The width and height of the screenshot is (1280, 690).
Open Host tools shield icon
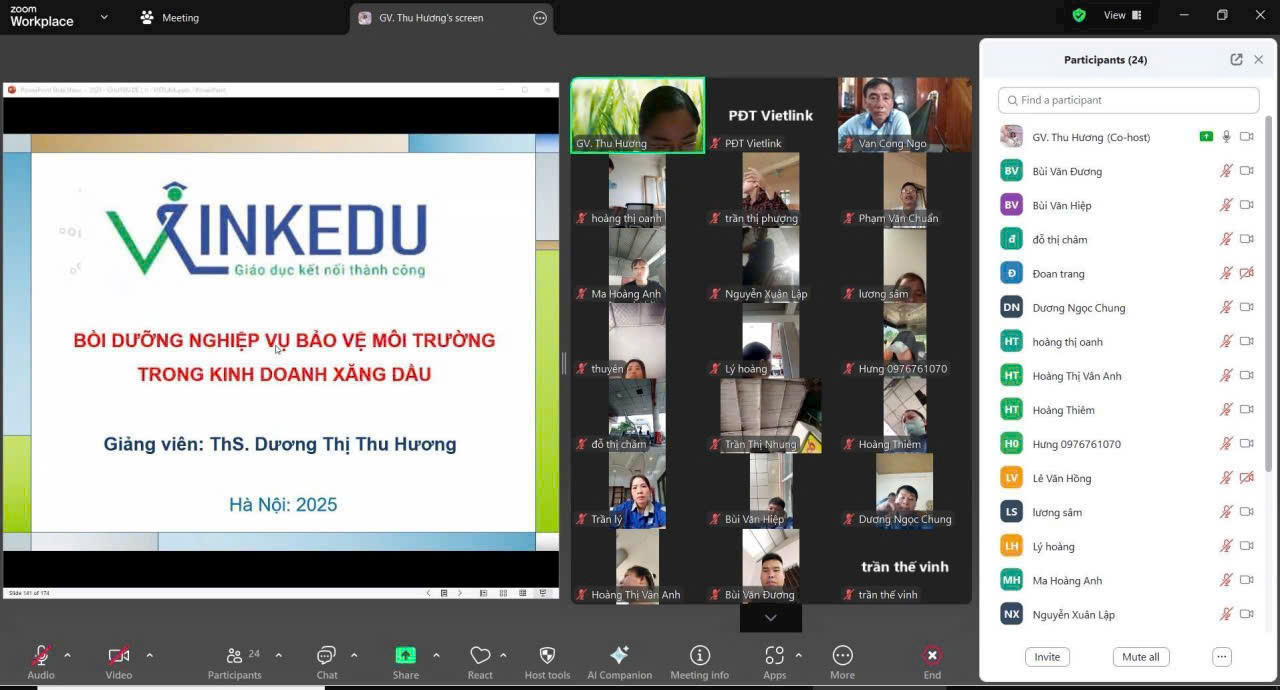[x=547, y=656]
